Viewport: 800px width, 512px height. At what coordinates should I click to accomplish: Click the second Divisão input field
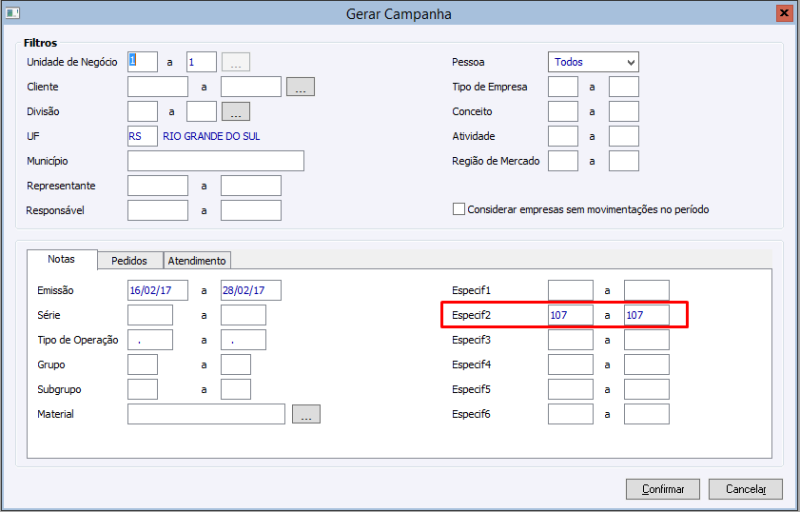[202, 111]
